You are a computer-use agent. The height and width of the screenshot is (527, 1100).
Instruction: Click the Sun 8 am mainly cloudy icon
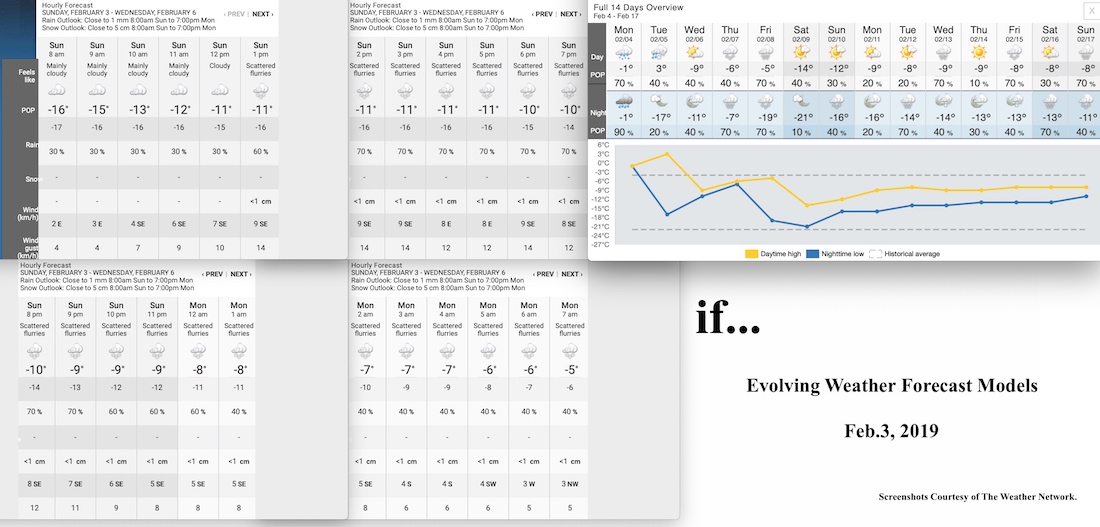click(56, 90)
